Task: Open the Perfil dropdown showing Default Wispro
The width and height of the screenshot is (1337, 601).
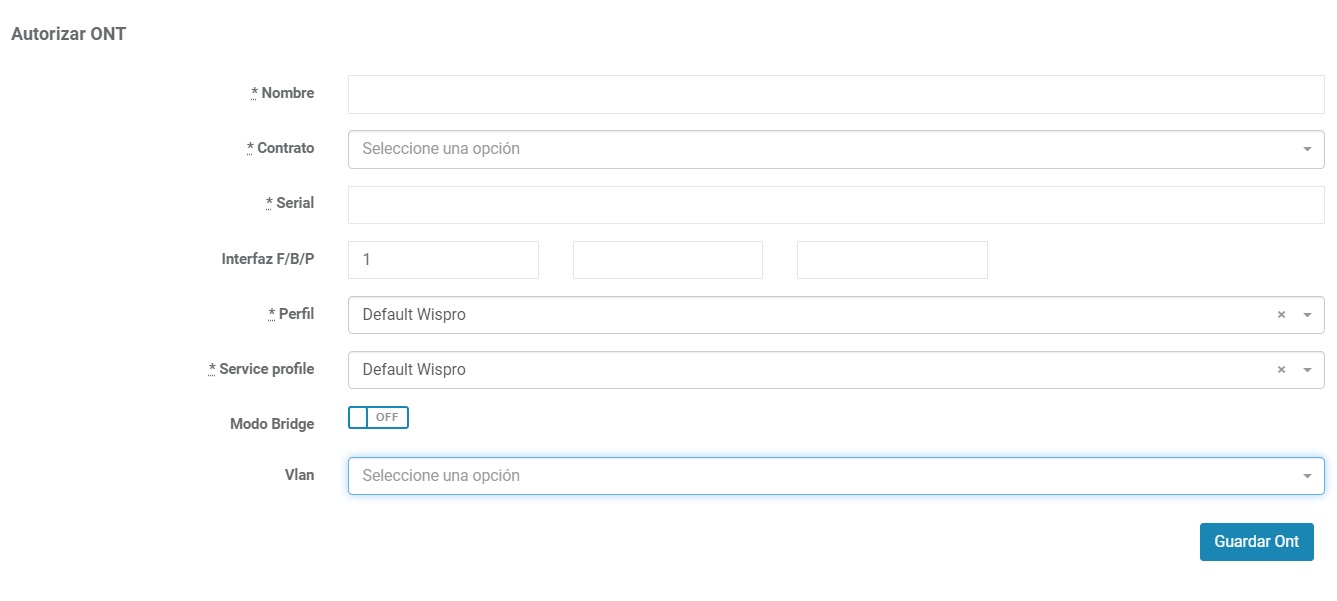Action: coord(836,315)
